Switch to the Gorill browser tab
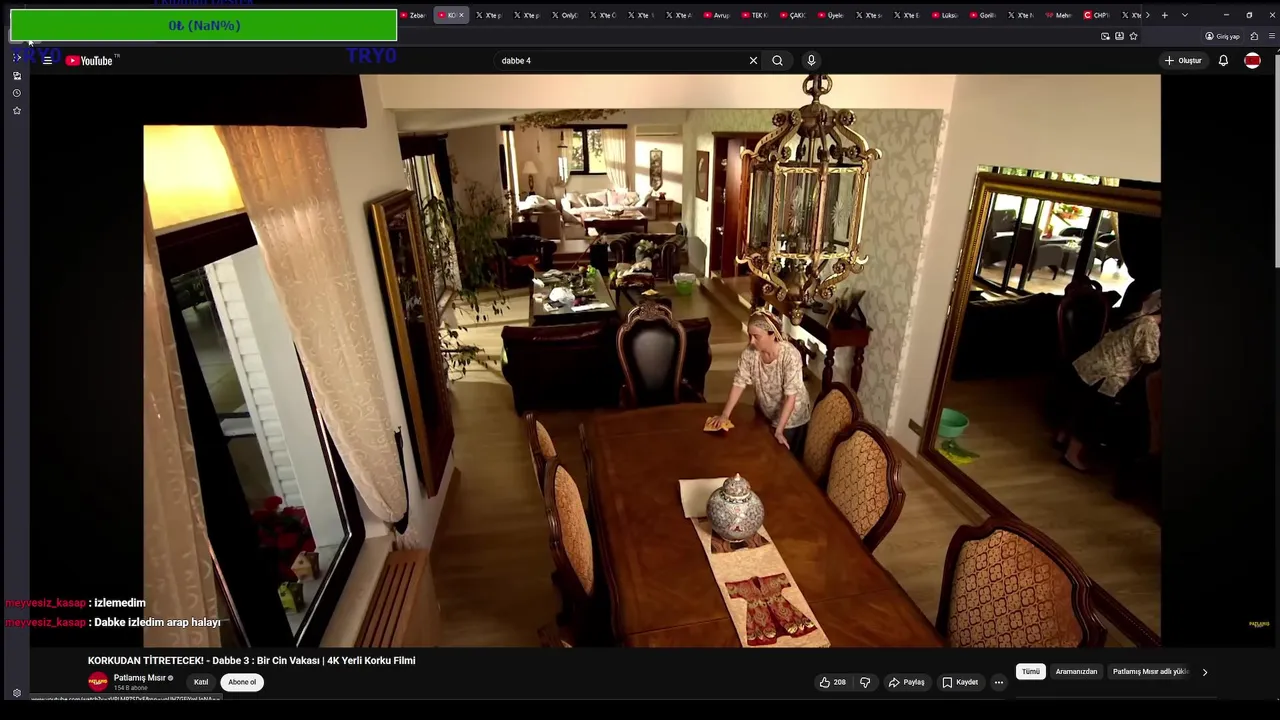1280x720 pixels. (983, 15)
